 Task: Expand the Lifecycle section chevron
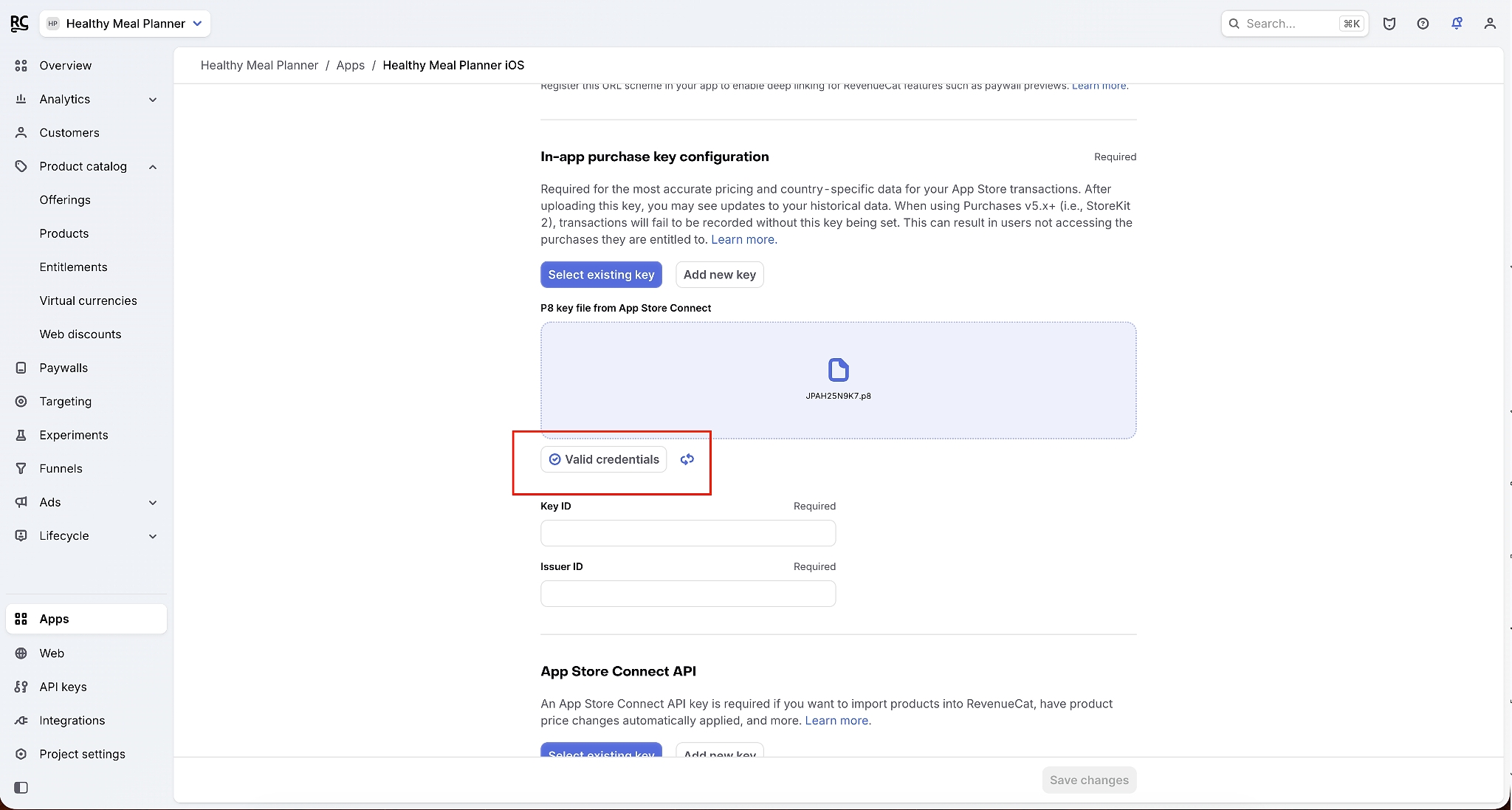pos(153,536)
